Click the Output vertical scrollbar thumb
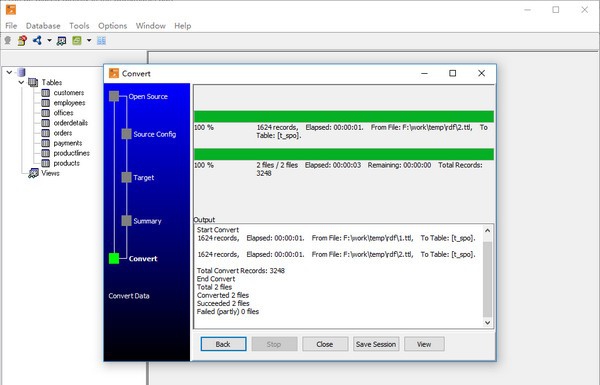The height and width of the screenshot is (385, 600). (x=488, y=279)
